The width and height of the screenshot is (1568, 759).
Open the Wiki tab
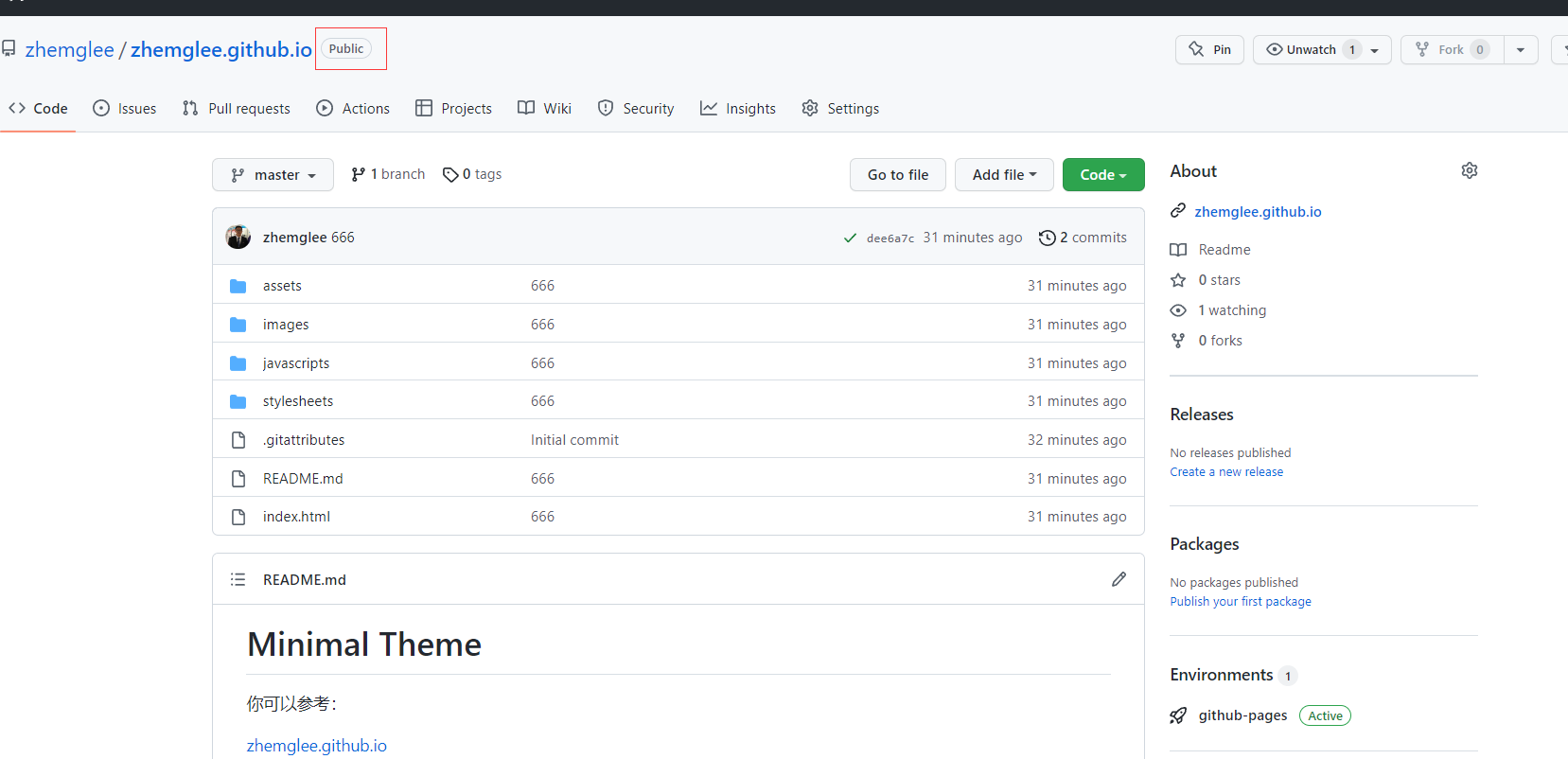point(545,109)
